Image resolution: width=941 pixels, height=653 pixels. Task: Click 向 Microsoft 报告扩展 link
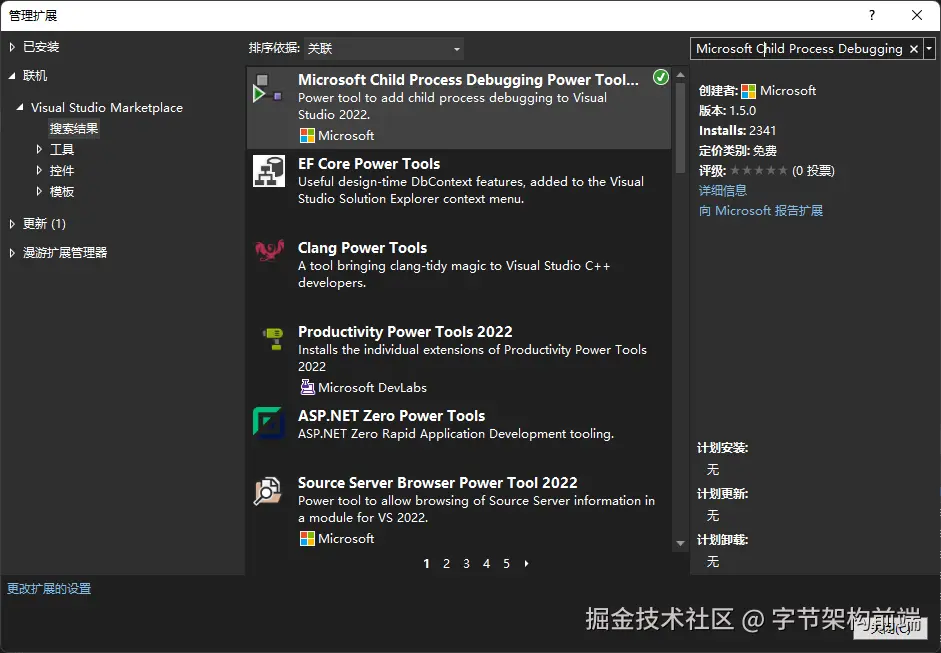point(760,211)
